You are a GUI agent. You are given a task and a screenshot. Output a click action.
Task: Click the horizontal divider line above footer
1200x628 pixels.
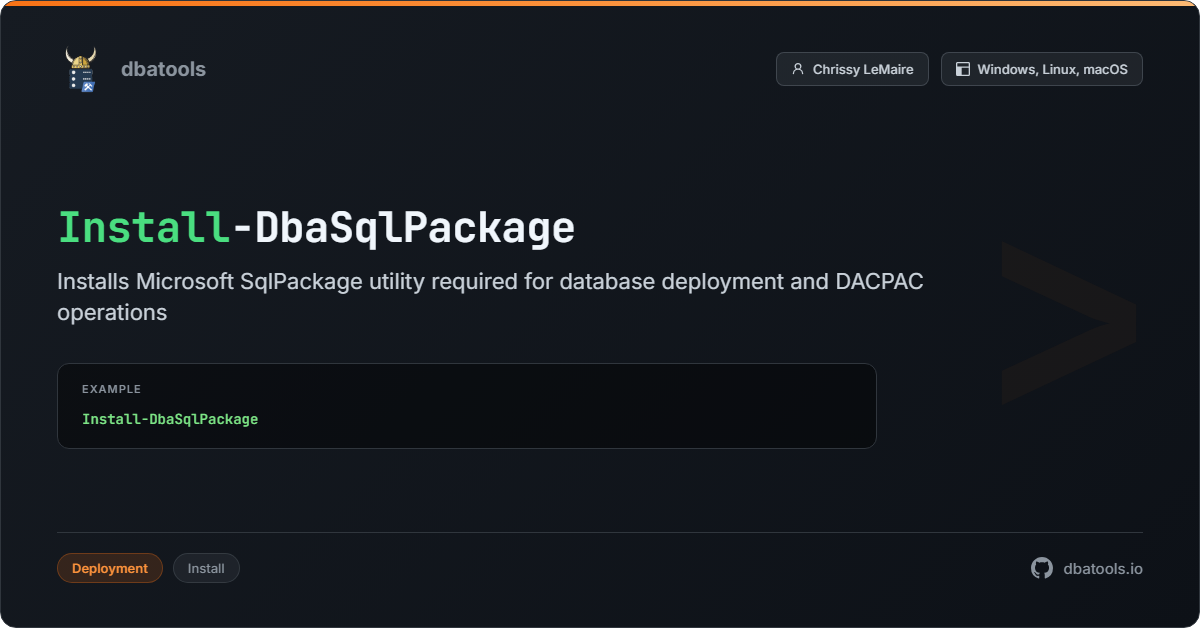coord(600,532)
